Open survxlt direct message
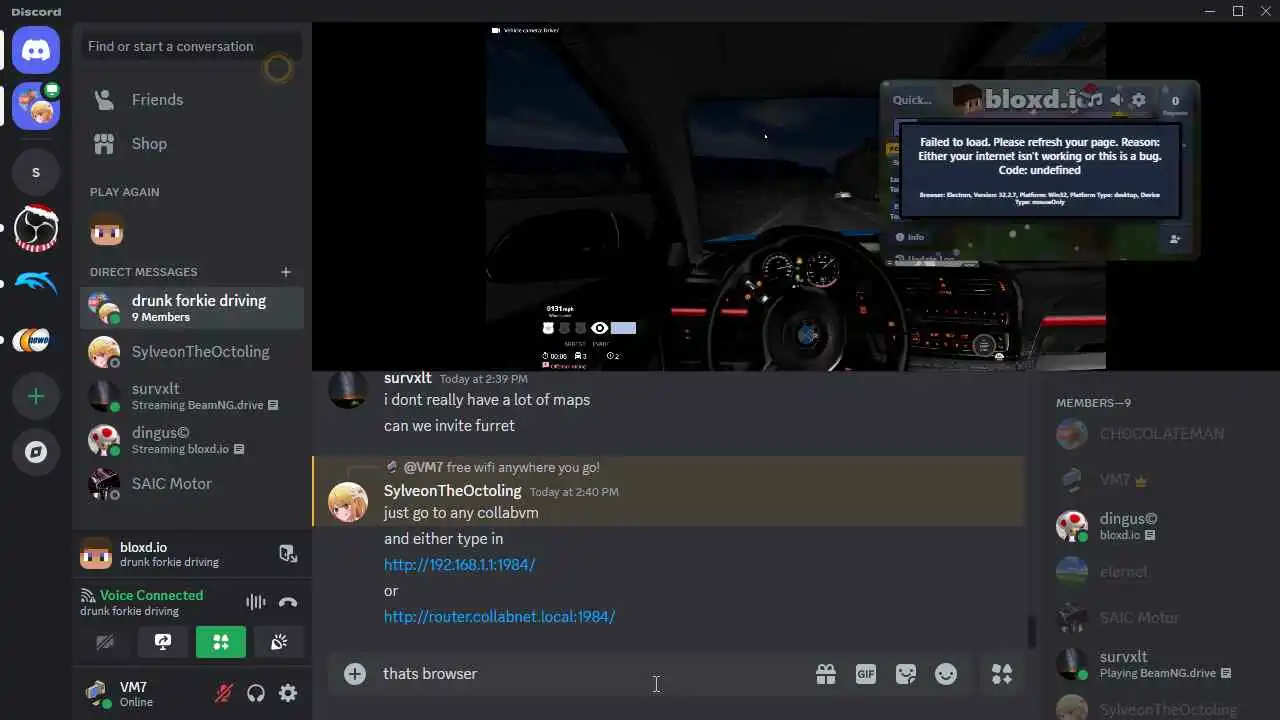The image size is (1280, 720). coord(192,396)
